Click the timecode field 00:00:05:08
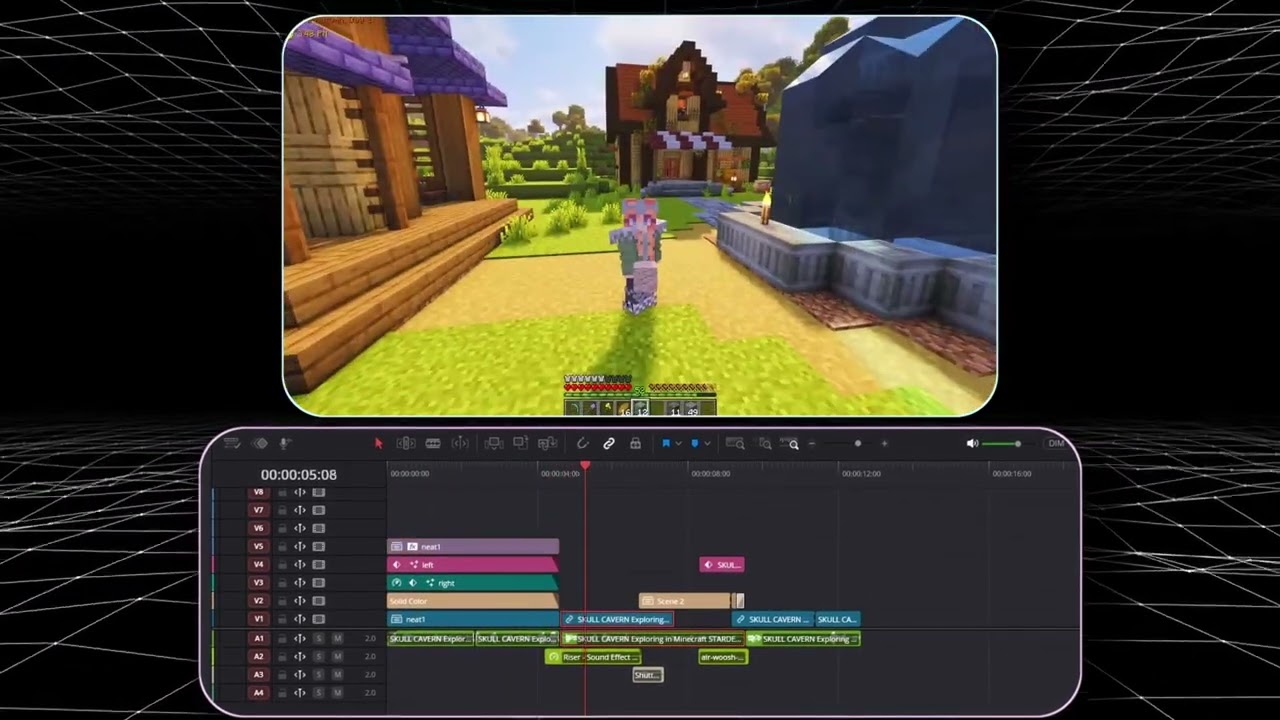 click(x=299, y=475)
